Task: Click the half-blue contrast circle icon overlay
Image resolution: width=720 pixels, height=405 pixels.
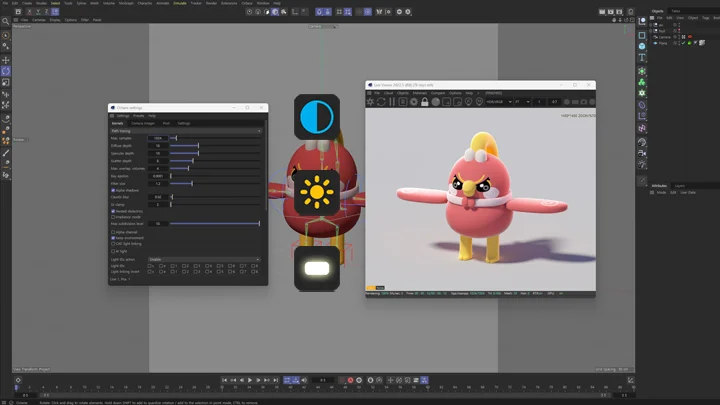Action: click(x=317, y=117)
